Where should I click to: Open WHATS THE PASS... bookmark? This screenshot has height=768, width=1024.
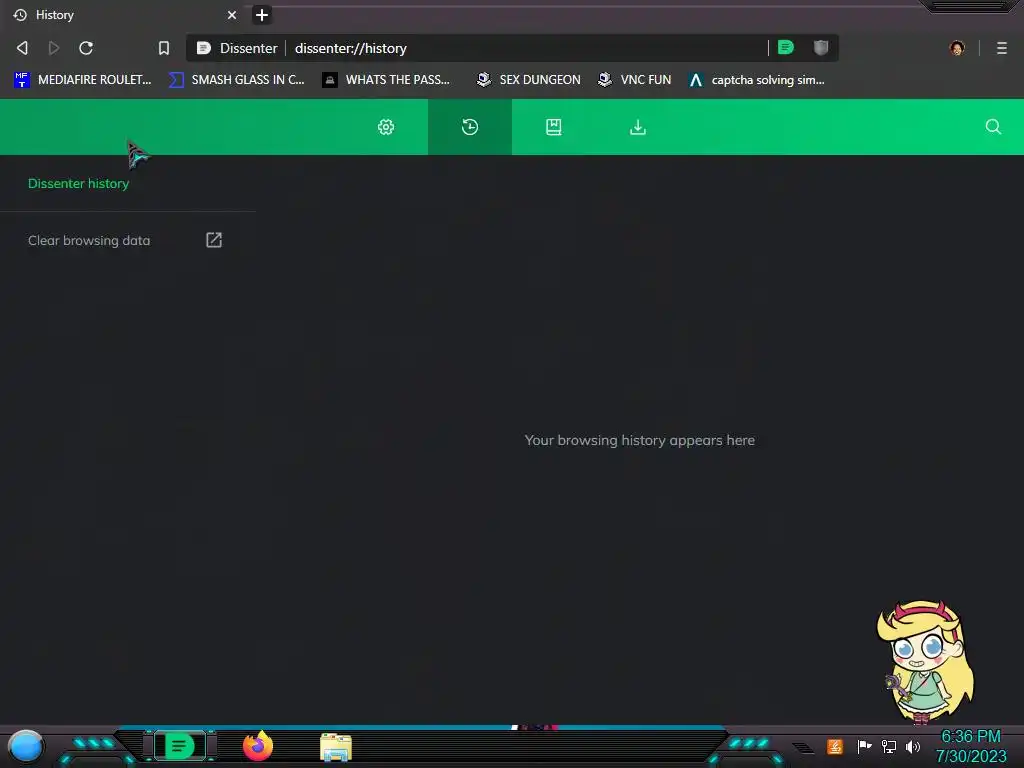pos(386,80)
